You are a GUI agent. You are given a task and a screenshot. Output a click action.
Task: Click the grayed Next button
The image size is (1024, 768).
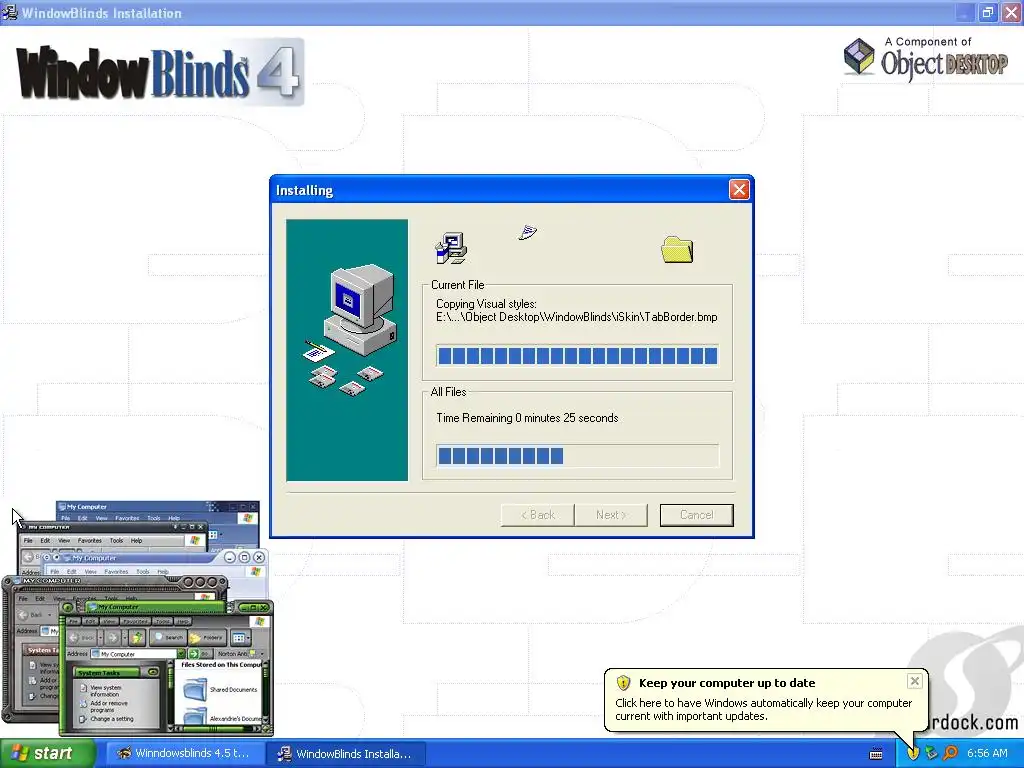pyautogui.click(x=611, y=515)
